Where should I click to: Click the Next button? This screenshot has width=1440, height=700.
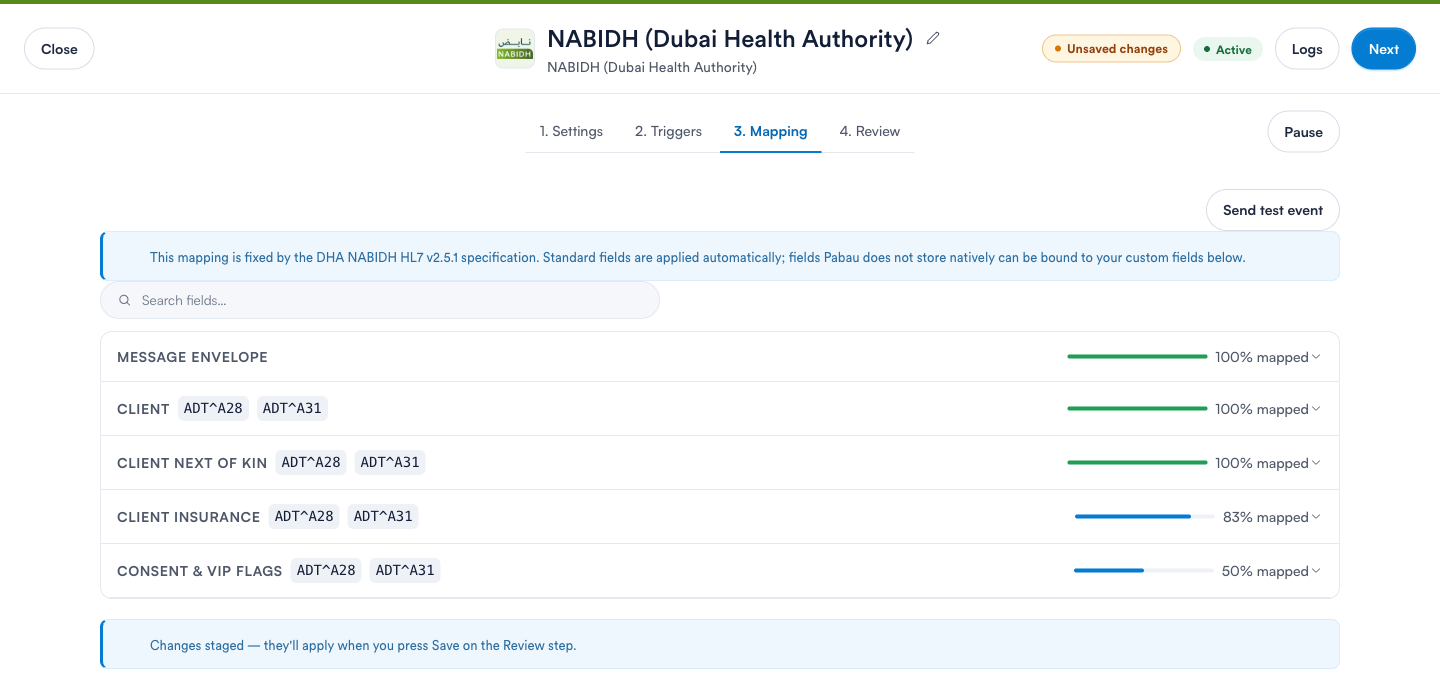[x=1383, y=49]
